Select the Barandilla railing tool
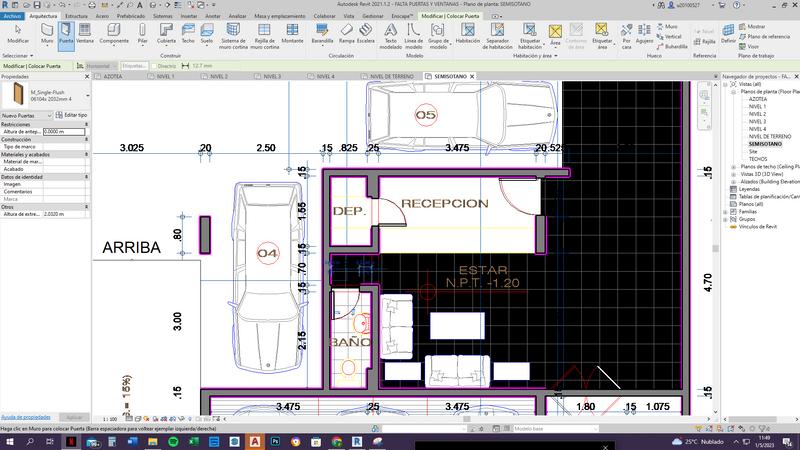 (322, 34)
